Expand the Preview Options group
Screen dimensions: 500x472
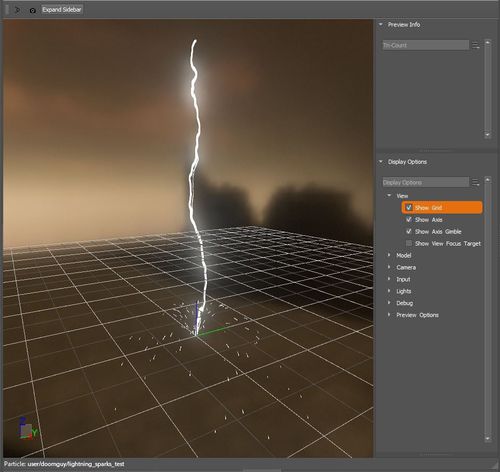coord(389,315)
